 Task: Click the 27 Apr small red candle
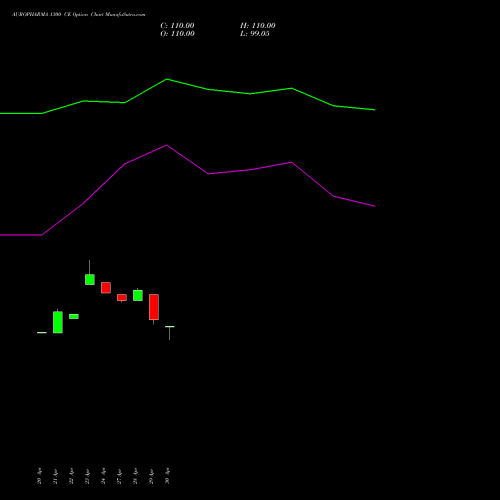(122, 298)
